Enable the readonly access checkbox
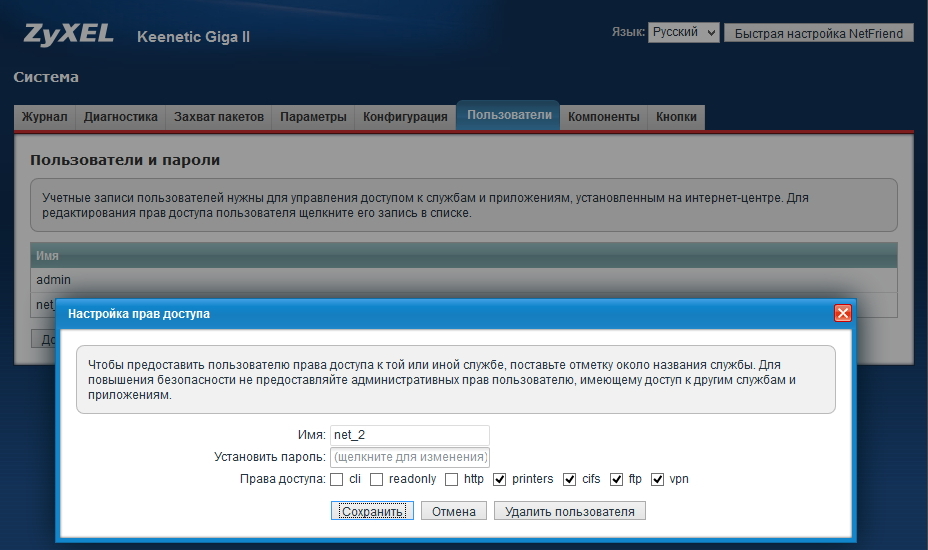The height and width of the screenshot is (550, 928). [x=377, y=480]
